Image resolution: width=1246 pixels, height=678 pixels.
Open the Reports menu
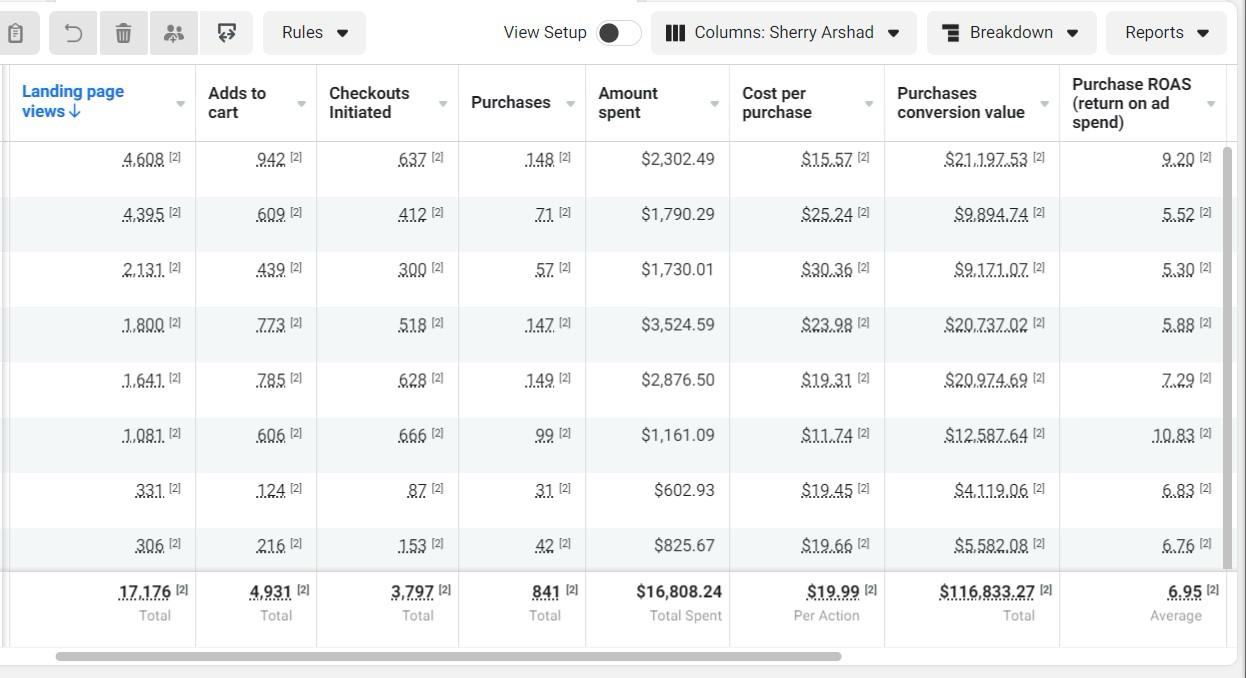click(1166, 33)
